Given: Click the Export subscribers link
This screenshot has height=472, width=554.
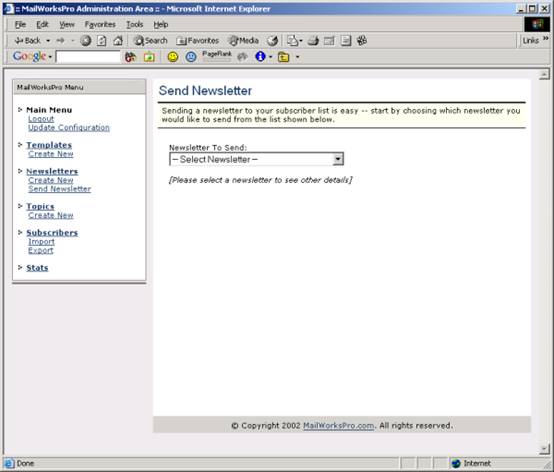Looking at the screenshot, I should [41, 250].
